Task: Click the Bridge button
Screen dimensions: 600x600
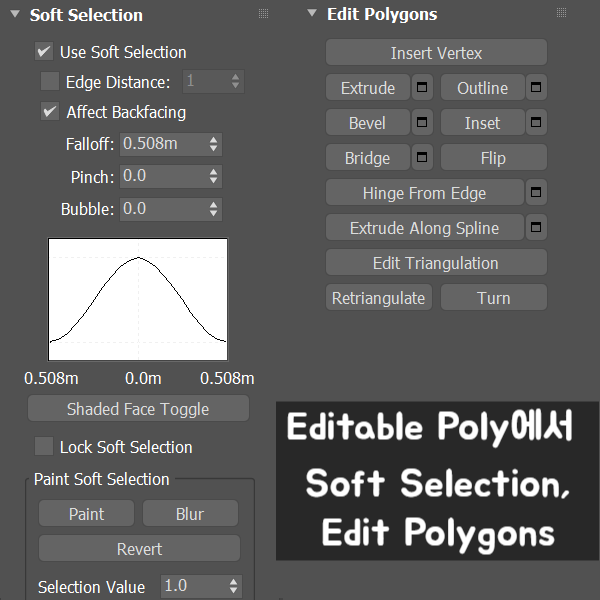Action: [x=368, y=158]
